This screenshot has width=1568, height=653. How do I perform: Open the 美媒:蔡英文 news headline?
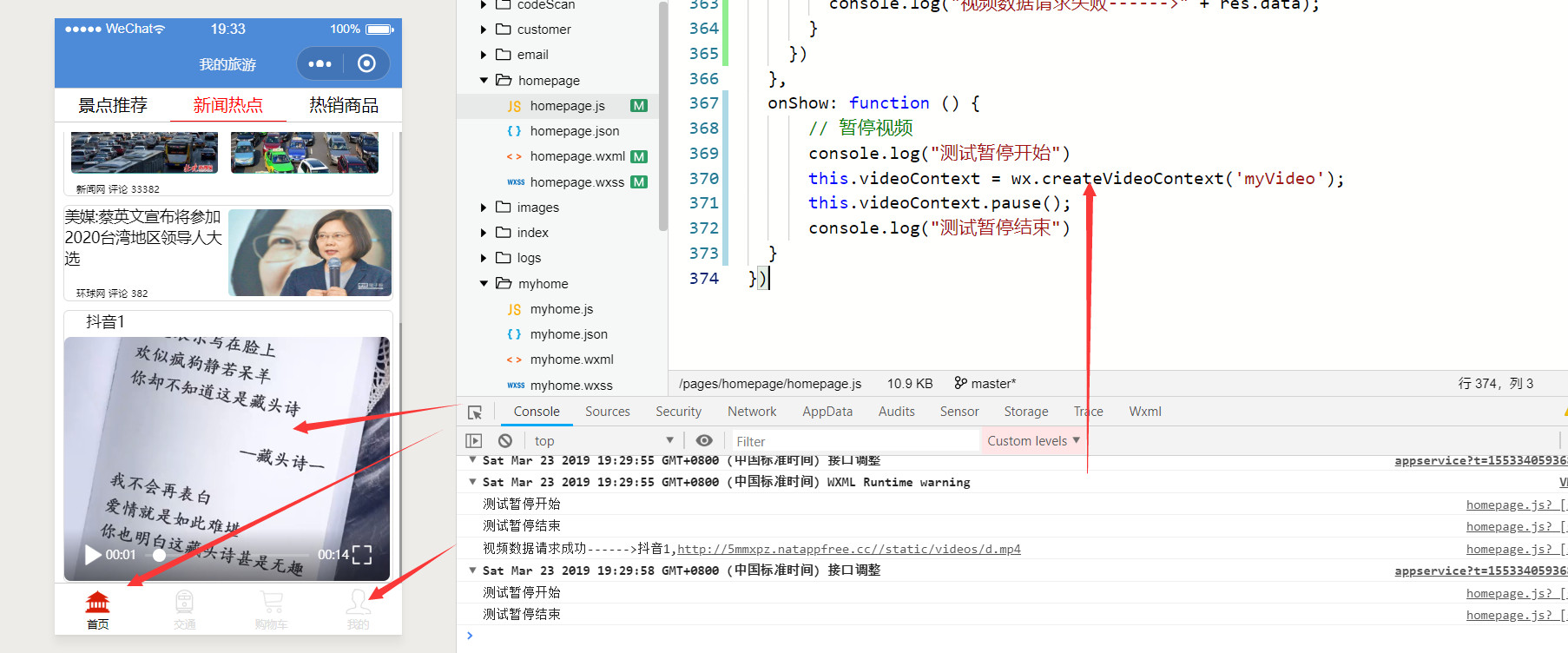tap(143, 237)
